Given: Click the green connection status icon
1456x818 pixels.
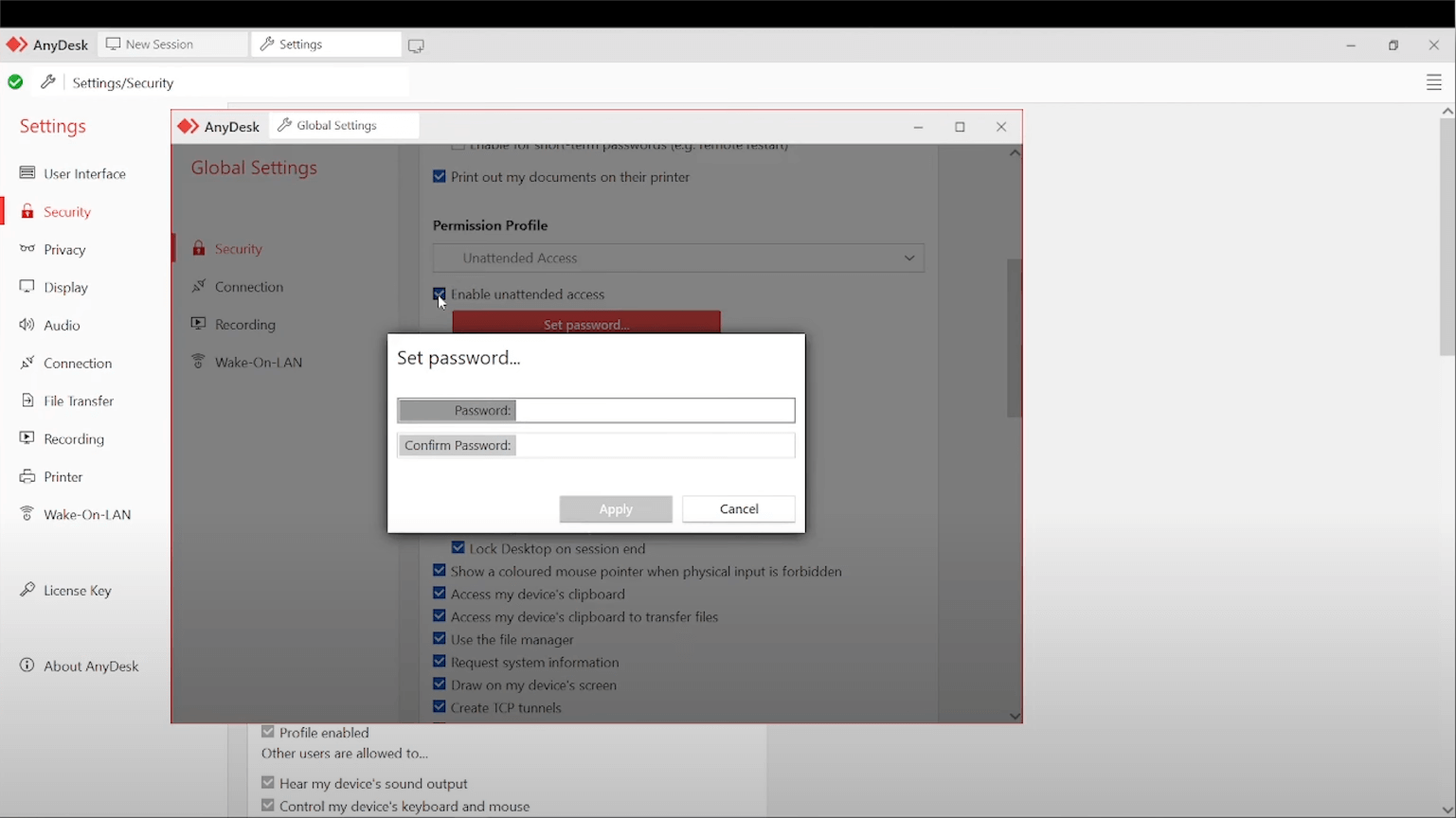Looking at the screenshot, I should (x=15, y=82).
